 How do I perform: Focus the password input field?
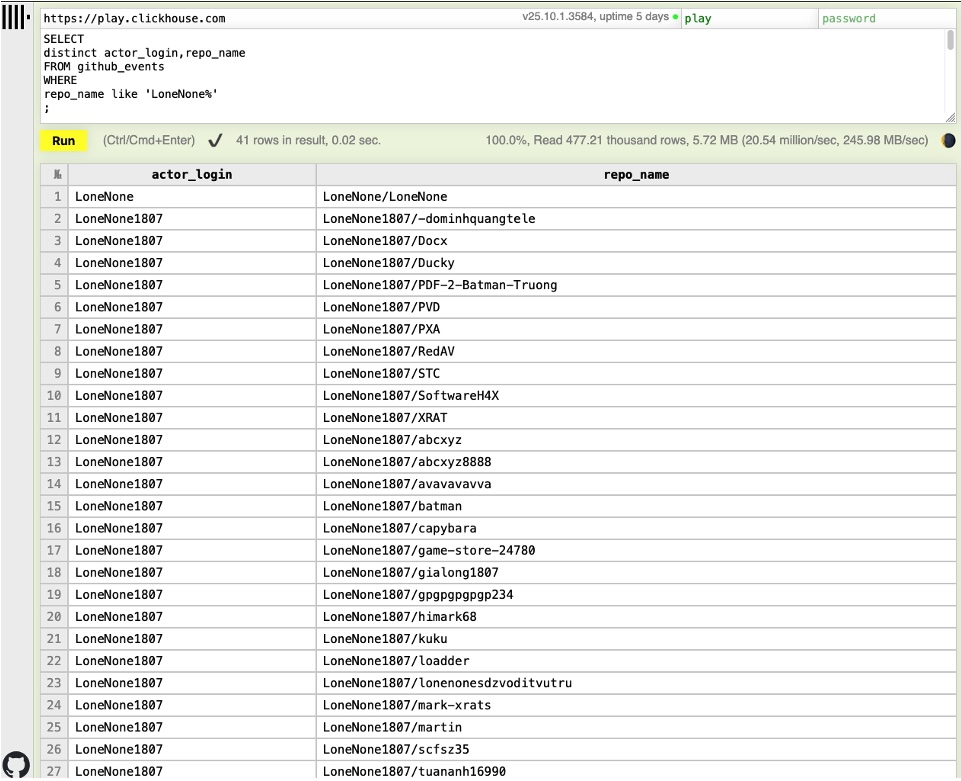click(x=887, y=18)
